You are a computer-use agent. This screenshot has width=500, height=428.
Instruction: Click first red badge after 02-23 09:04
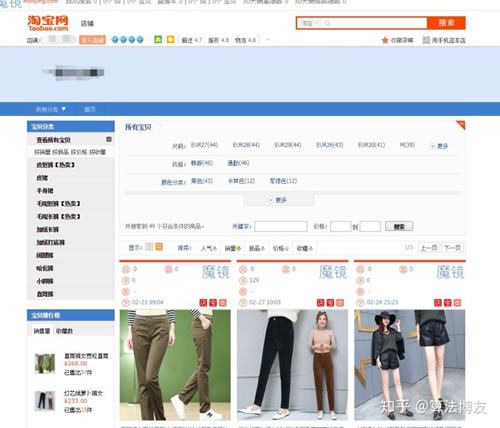(x=203, y=303)
